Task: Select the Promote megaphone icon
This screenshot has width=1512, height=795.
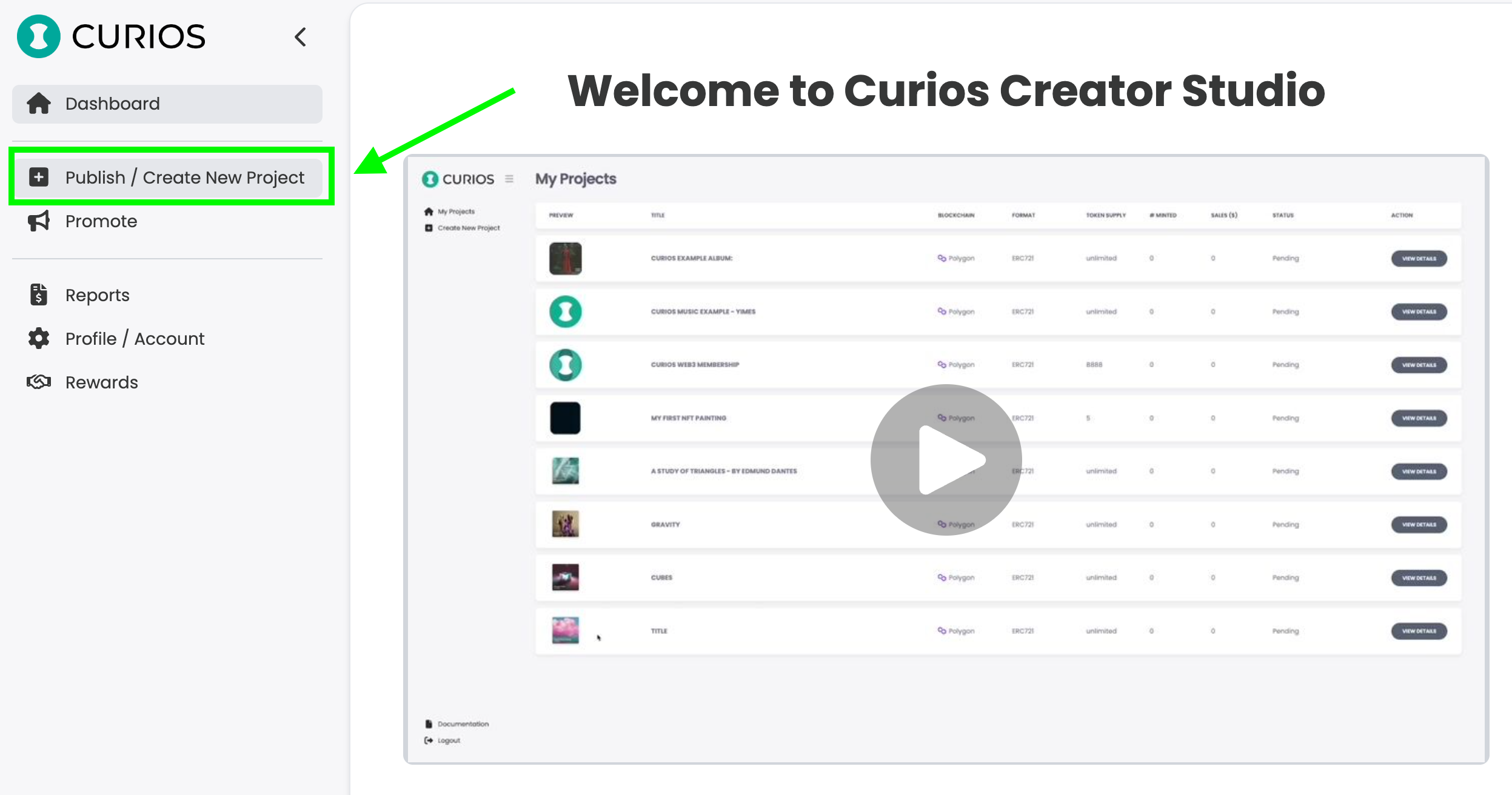Action: pos(38,221)
